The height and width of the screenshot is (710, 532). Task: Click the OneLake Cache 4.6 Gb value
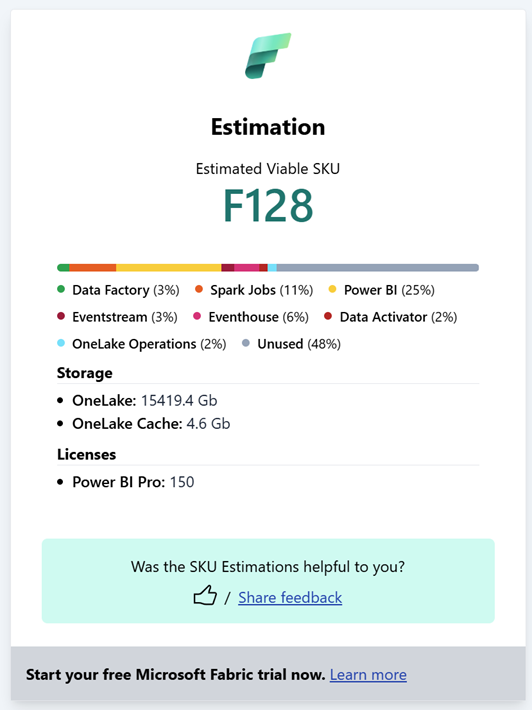208,423
